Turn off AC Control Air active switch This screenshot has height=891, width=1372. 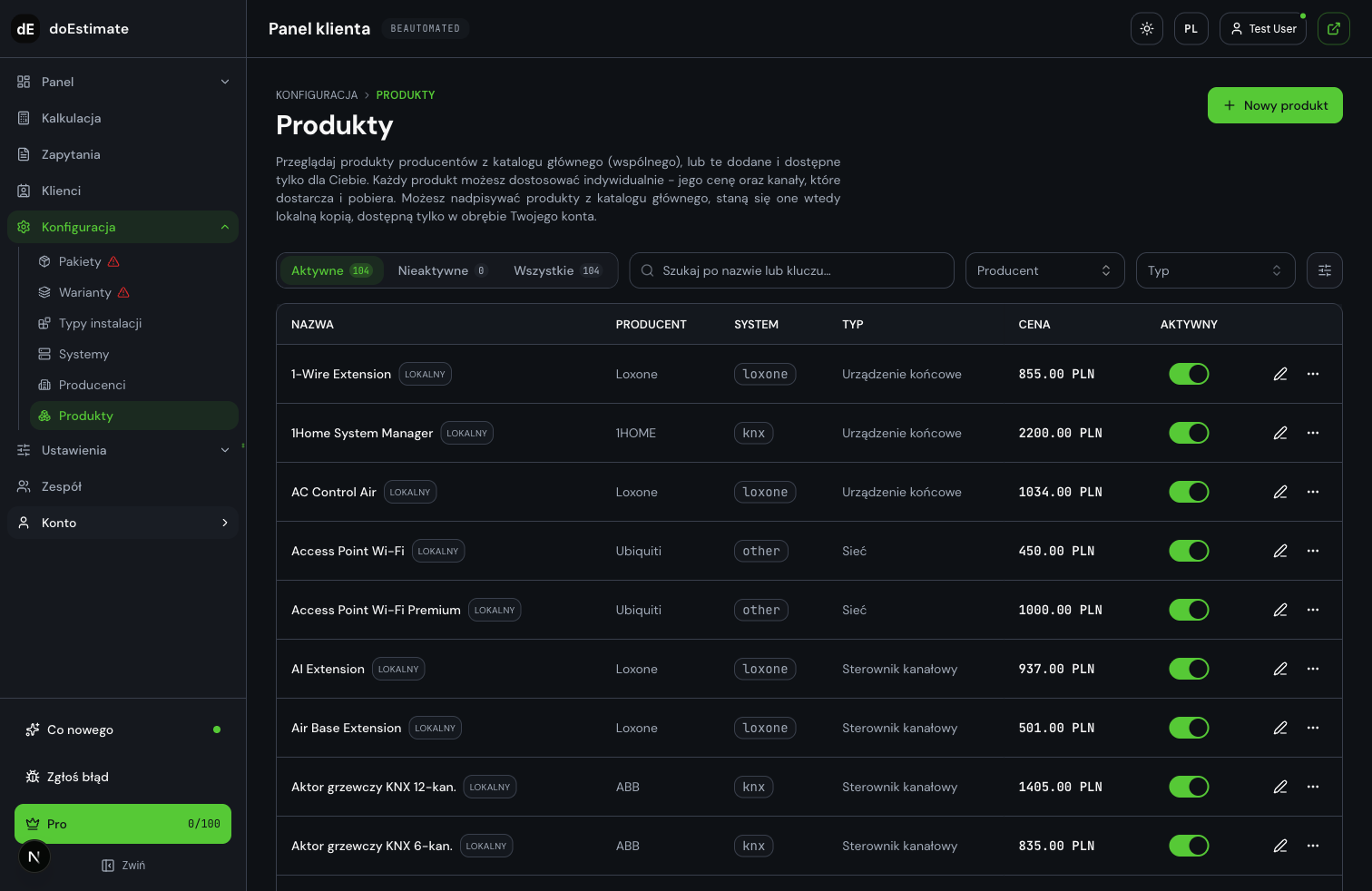[x=1189, y=492]
